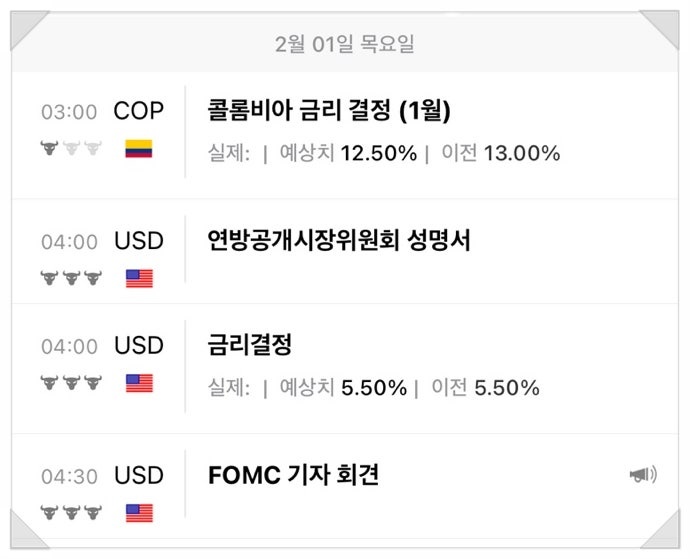Viewport: 690px width, 559px height.
Task: Click the Colombia flag icon
Action: tap(139, 149)
